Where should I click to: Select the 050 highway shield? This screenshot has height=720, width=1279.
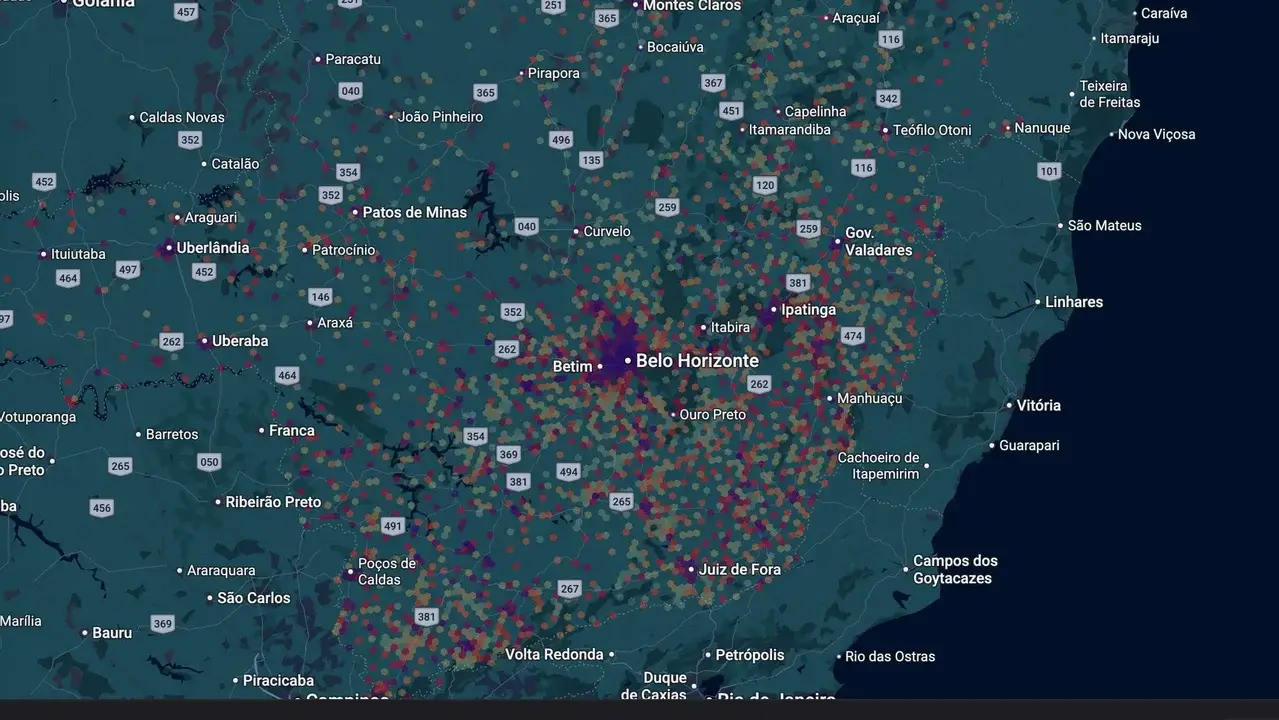coord(209,462)
